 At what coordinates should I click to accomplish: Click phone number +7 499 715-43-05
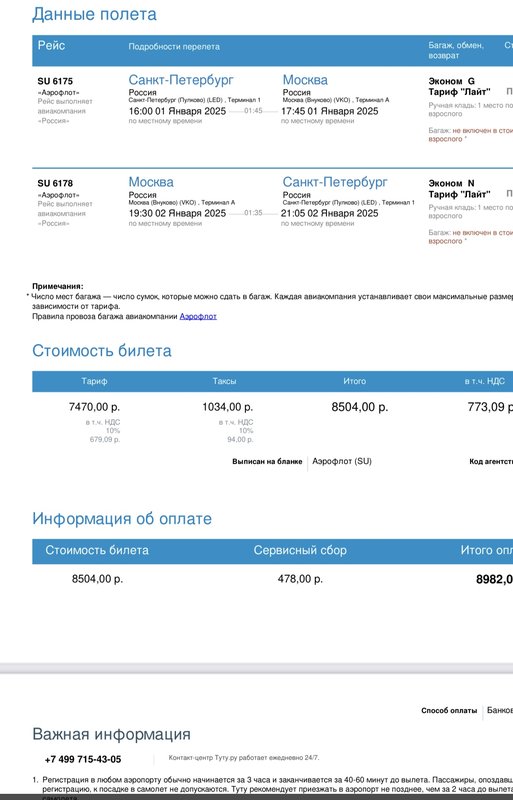83,760
